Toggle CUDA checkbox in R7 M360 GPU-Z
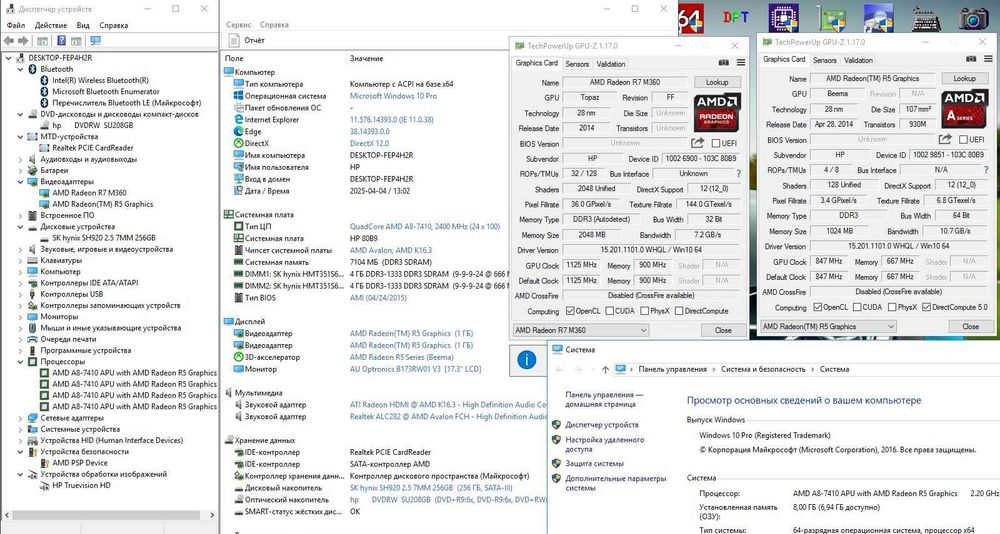 click(610, 311)
